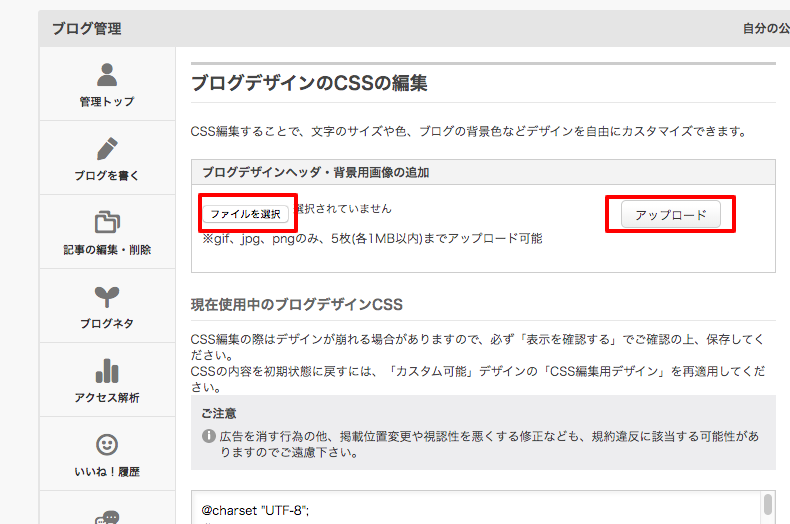Click the ご注意 notice heading

click(219, 414)
